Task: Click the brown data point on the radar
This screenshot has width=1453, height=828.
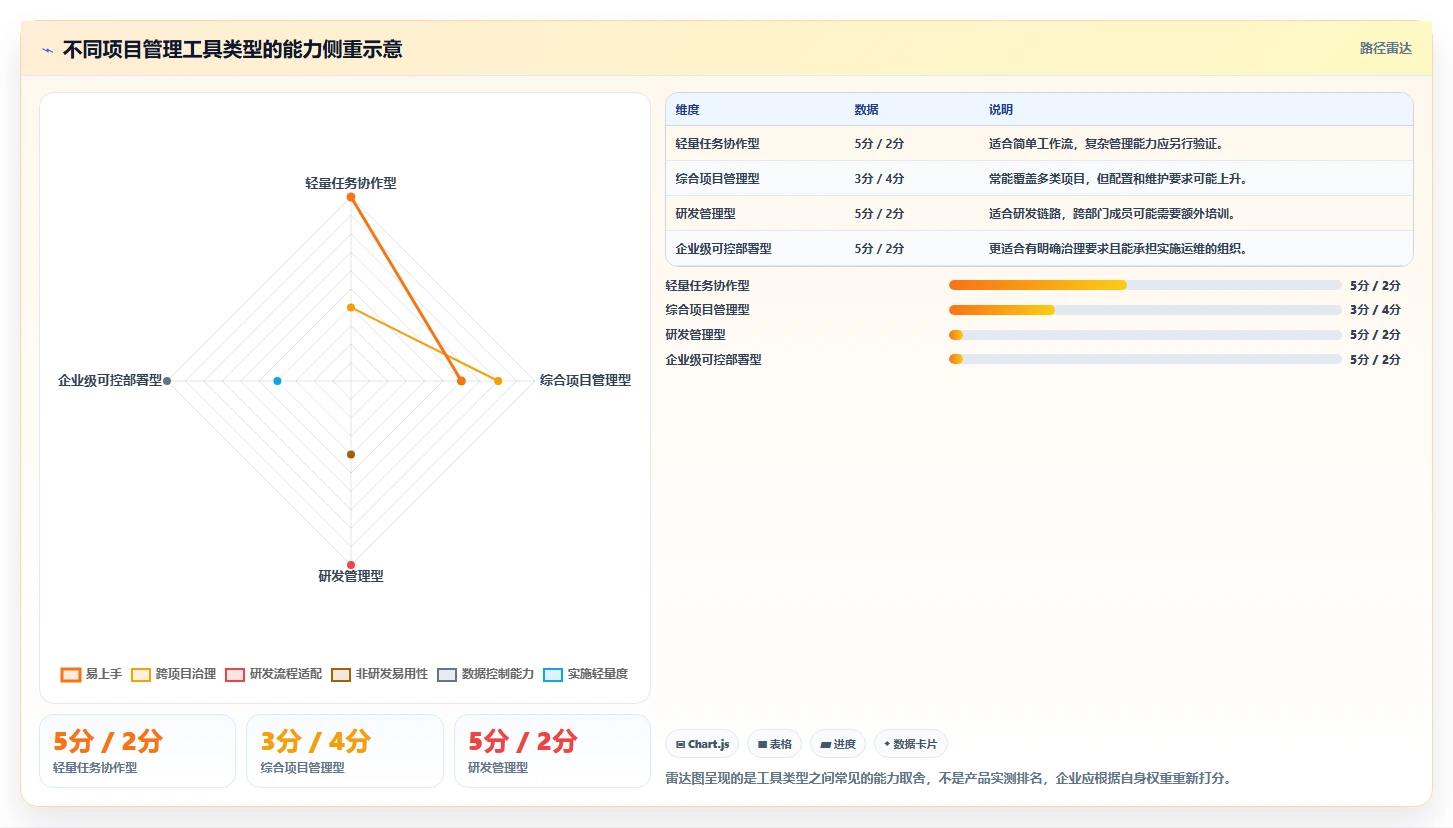Action: click(x=351, y=455)
